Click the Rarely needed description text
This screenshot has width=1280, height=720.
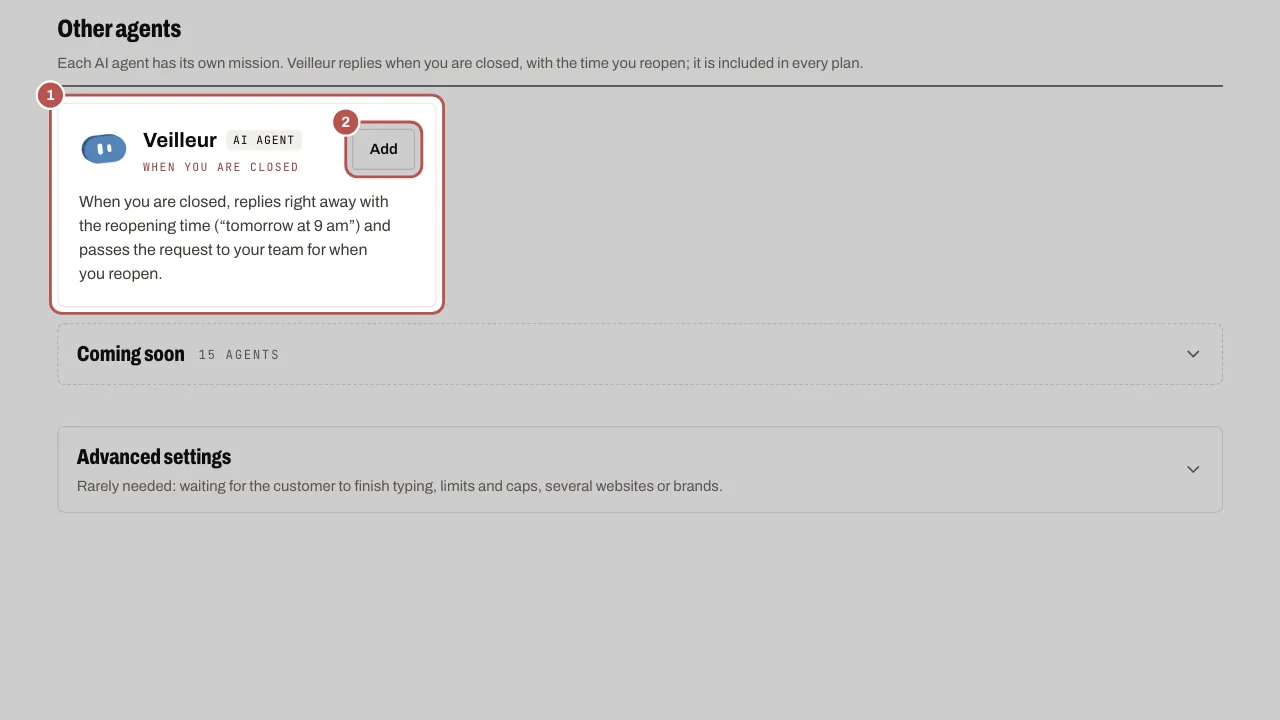pyautogui.click(x=400, y=486)
